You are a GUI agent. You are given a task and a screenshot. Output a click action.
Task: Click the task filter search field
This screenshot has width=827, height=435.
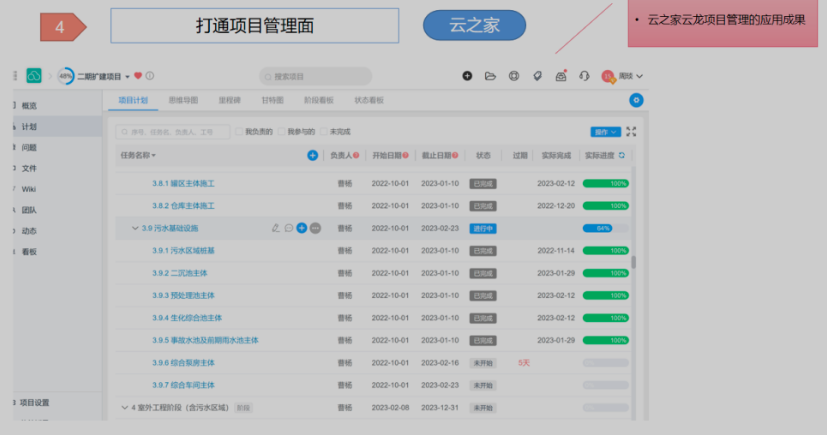pos(172,132)
